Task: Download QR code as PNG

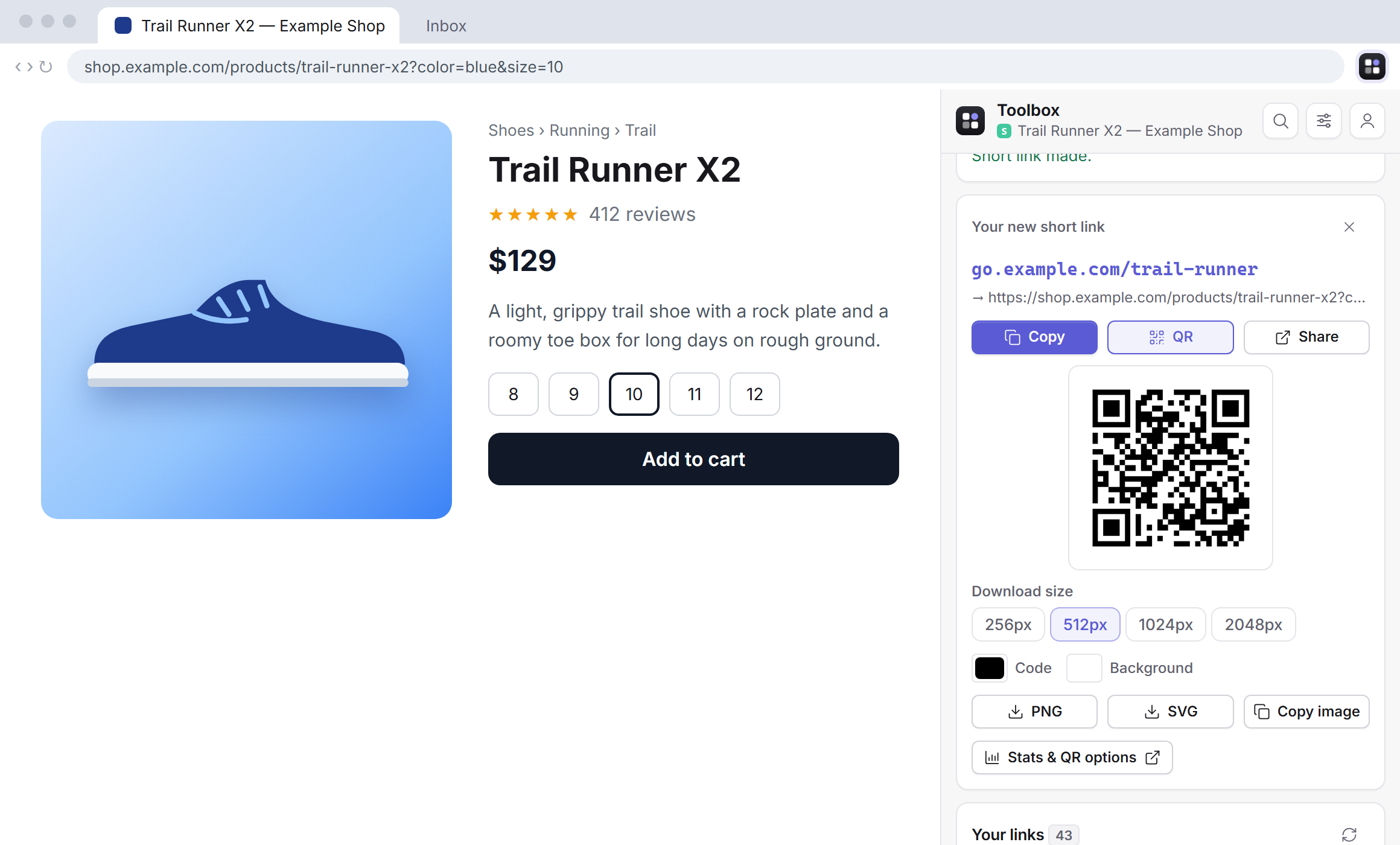Action: tap(1034, 712)
